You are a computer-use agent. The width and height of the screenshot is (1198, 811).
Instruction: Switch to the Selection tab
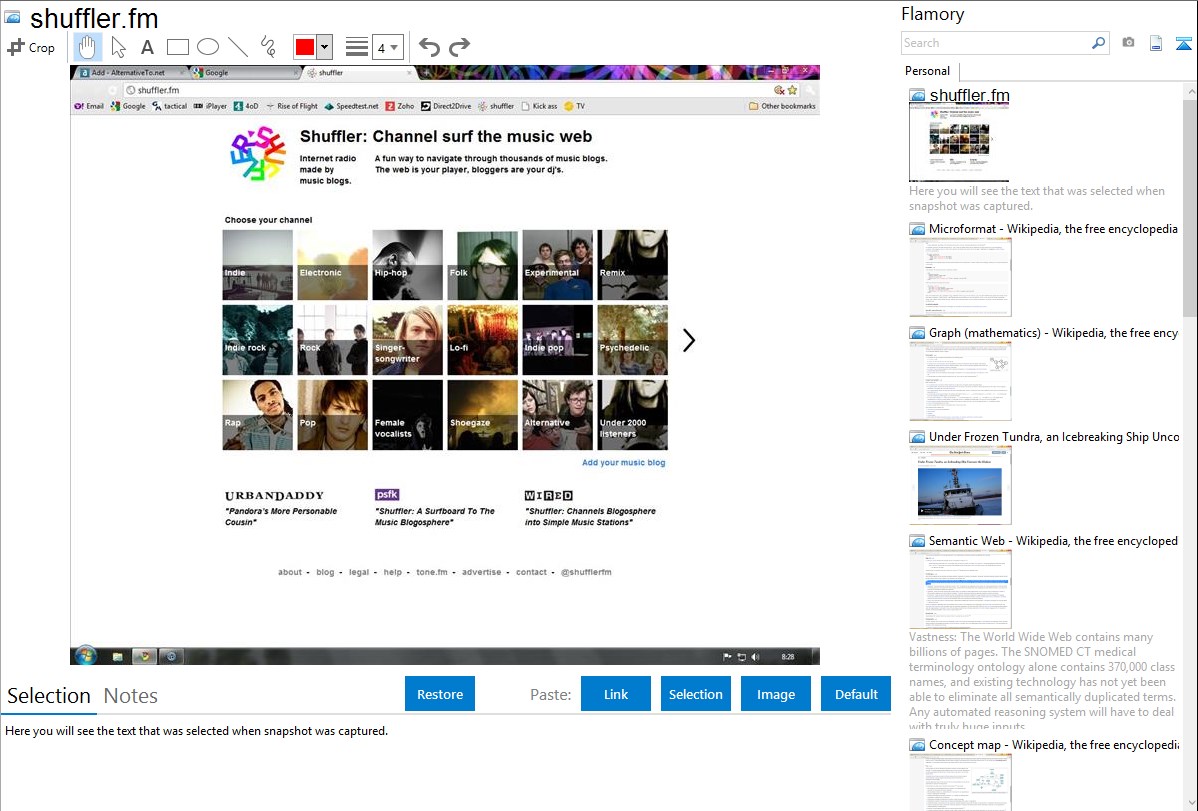(x=49, y=696)
